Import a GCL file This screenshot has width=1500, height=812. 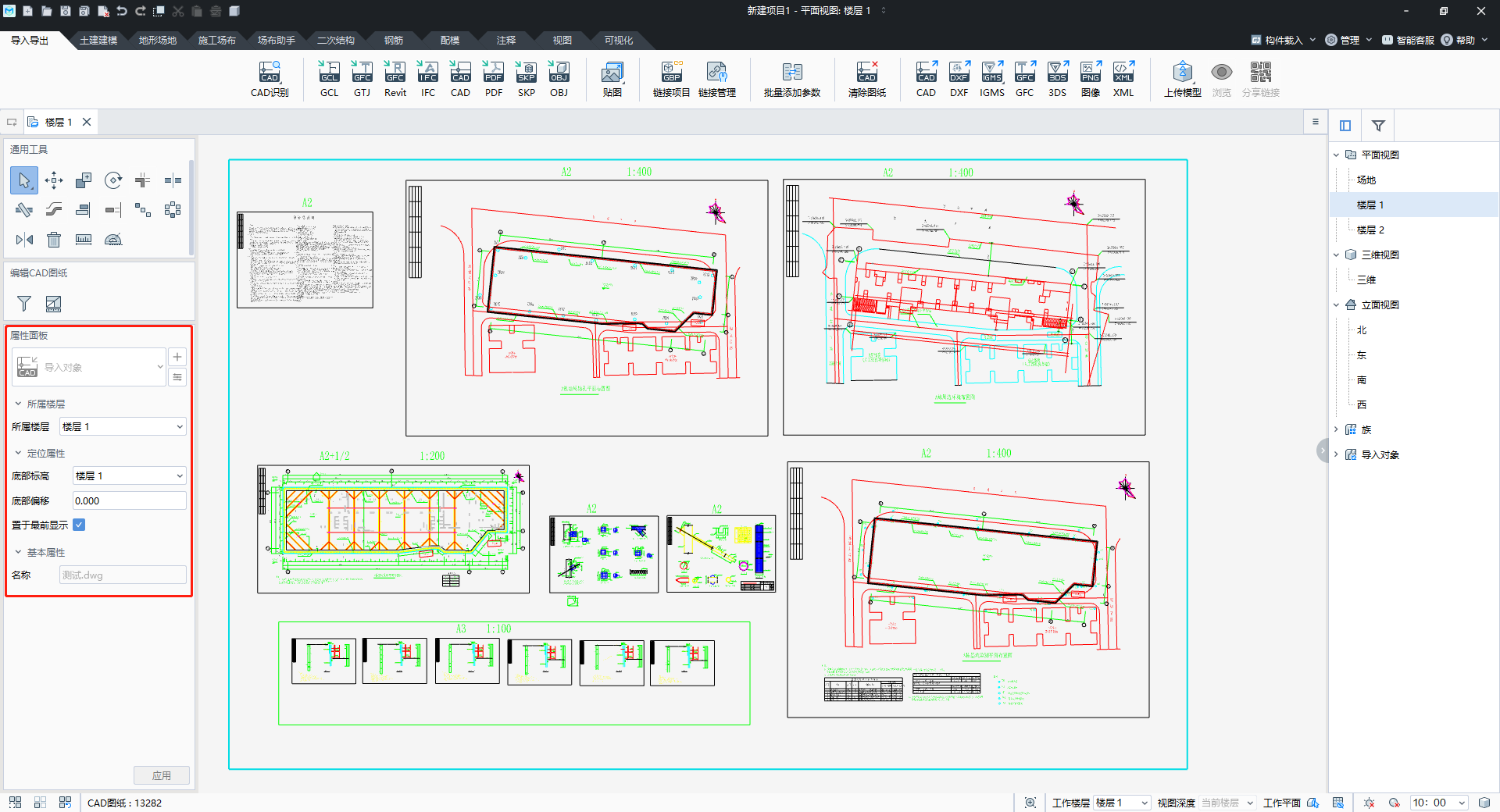[329, 79]
